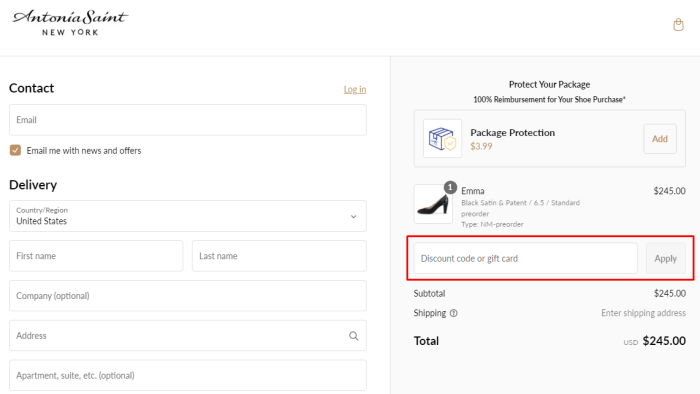This screenshot has height=394, width=700.
Task: Click the Emma product name
Action: (x=473, y=191)
